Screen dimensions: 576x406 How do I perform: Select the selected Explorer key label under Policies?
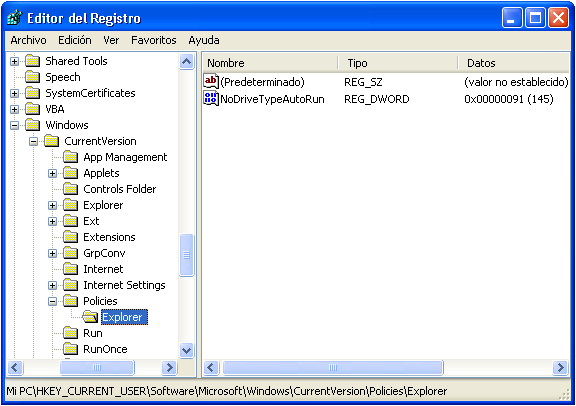124,317
